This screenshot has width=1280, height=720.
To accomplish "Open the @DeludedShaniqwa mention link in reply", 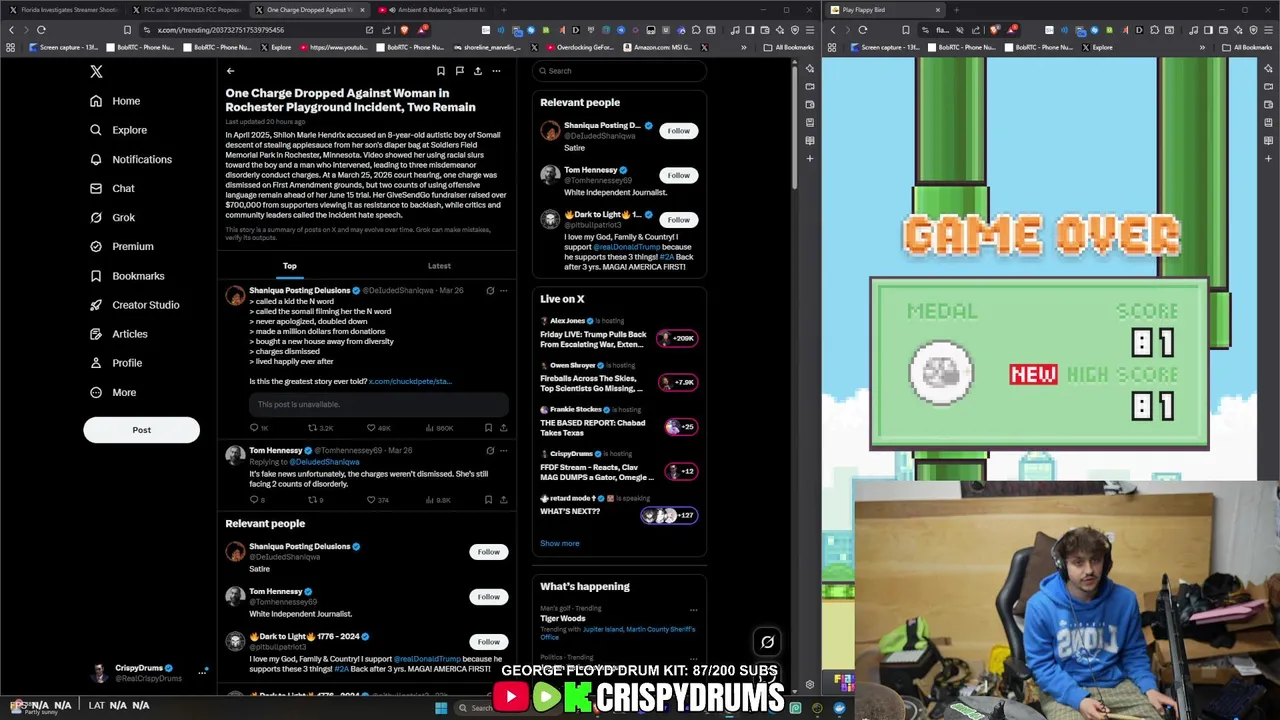I will pyautogui.click(x=324, y=462).
